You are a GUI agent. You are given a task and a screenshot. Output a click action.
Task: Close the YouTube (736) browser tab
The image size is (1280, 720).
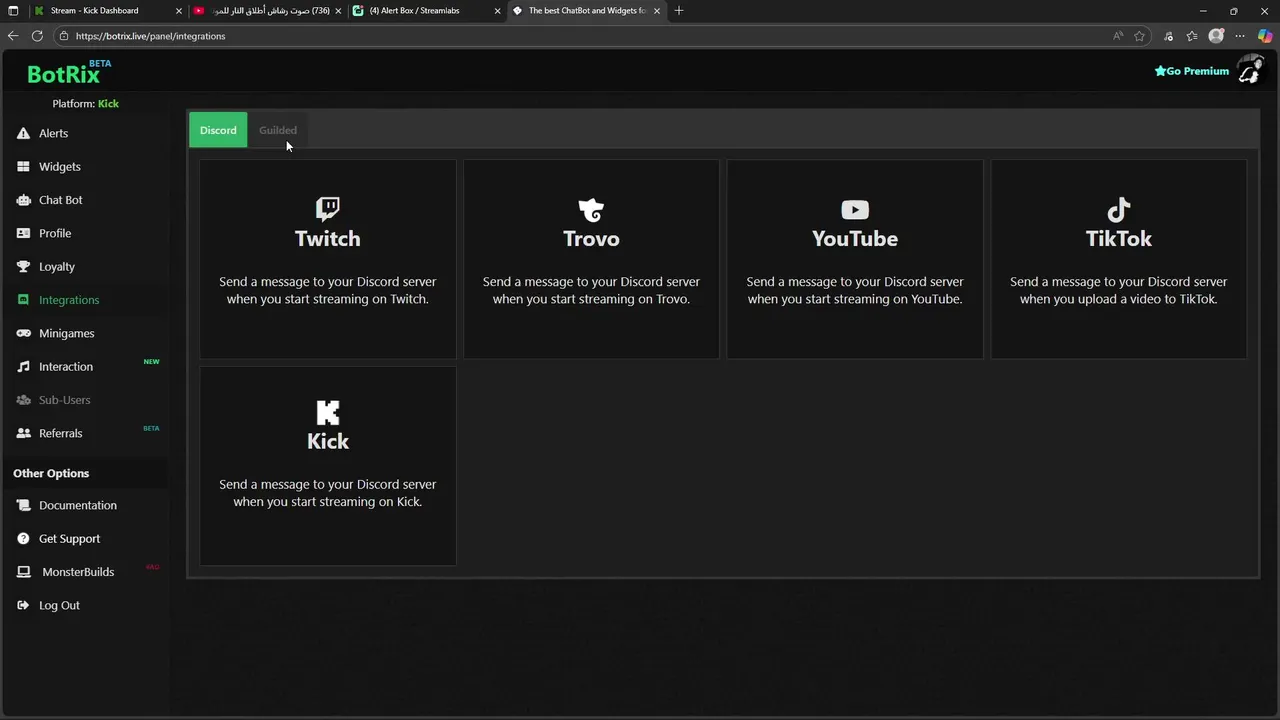(x=338, y=11)
